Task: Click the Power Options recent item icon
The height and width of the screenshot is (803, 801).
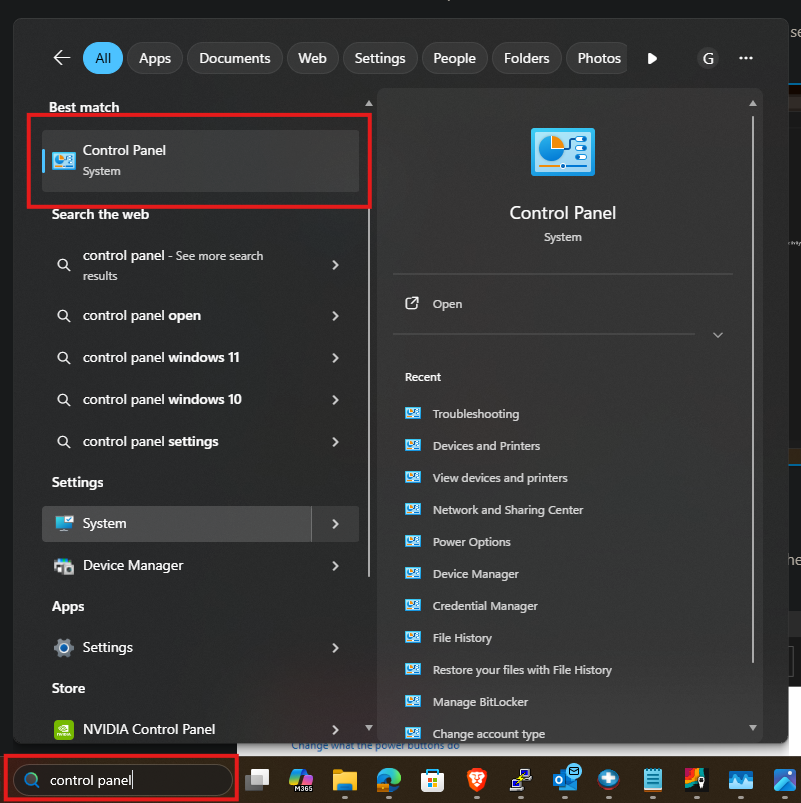Action: coord(413,541)
